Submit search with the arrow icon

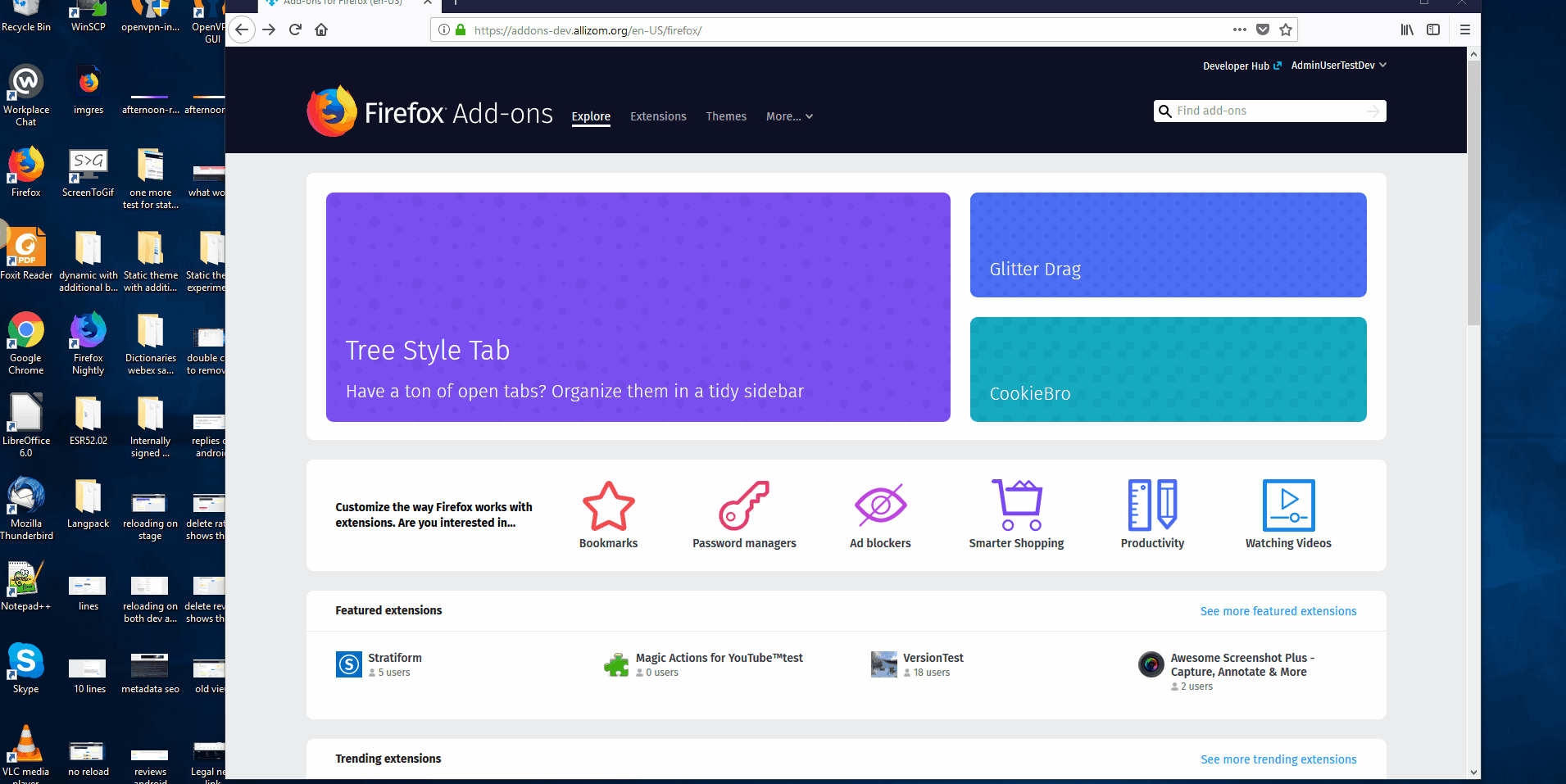point(1373,111)
